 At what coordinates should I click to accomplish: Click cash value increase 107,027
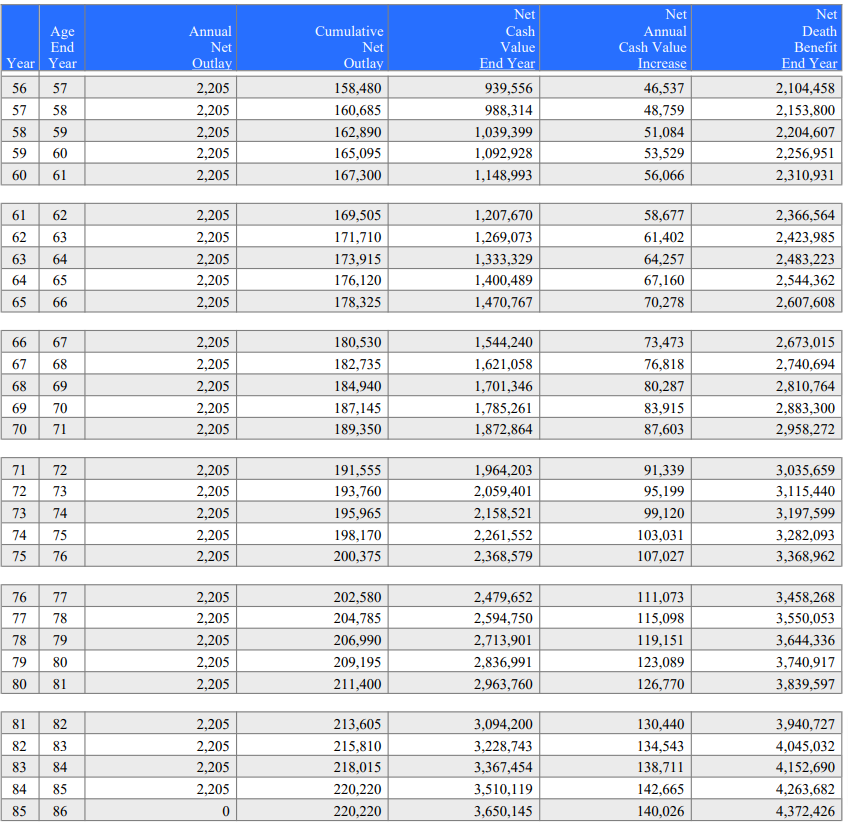[x=660, y=556]
